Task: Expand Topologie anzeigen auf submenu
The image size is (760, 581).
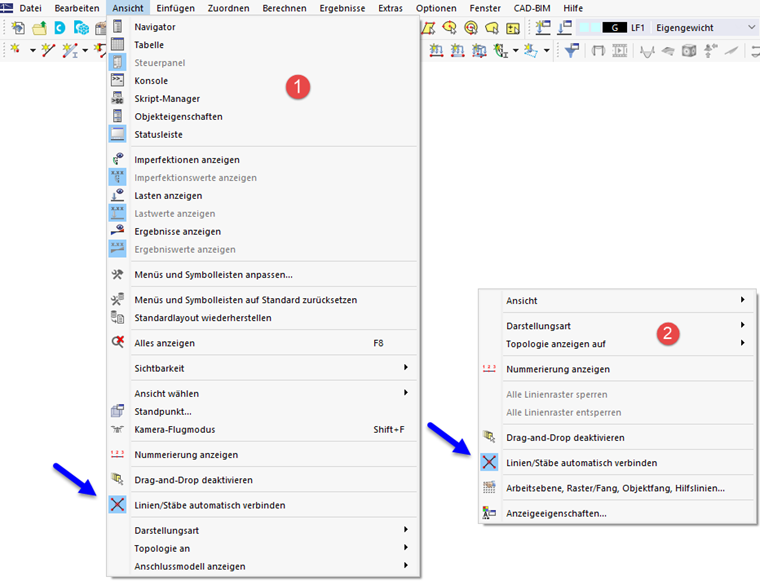Action: 617,344
